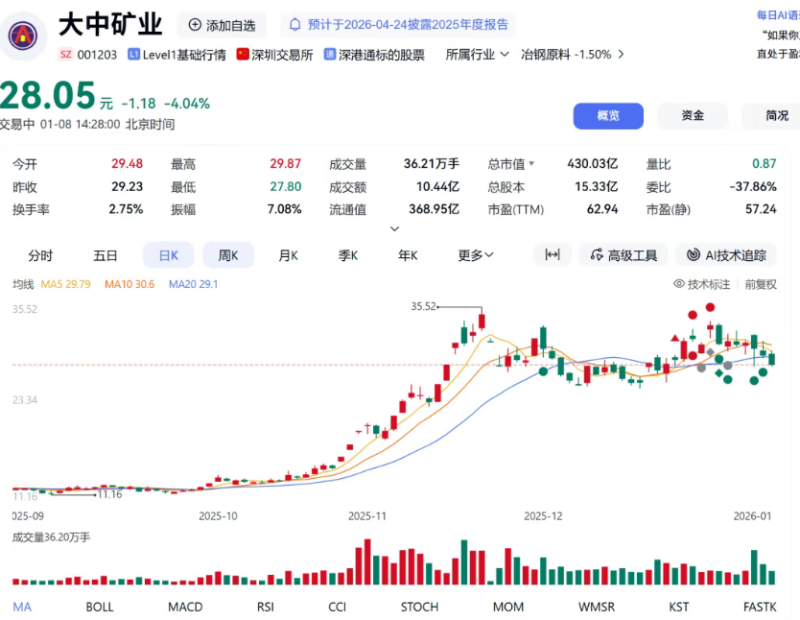Expand the 总市值 dropdown arrow
This screenshot has width=800, height=620.
[532, 164]
